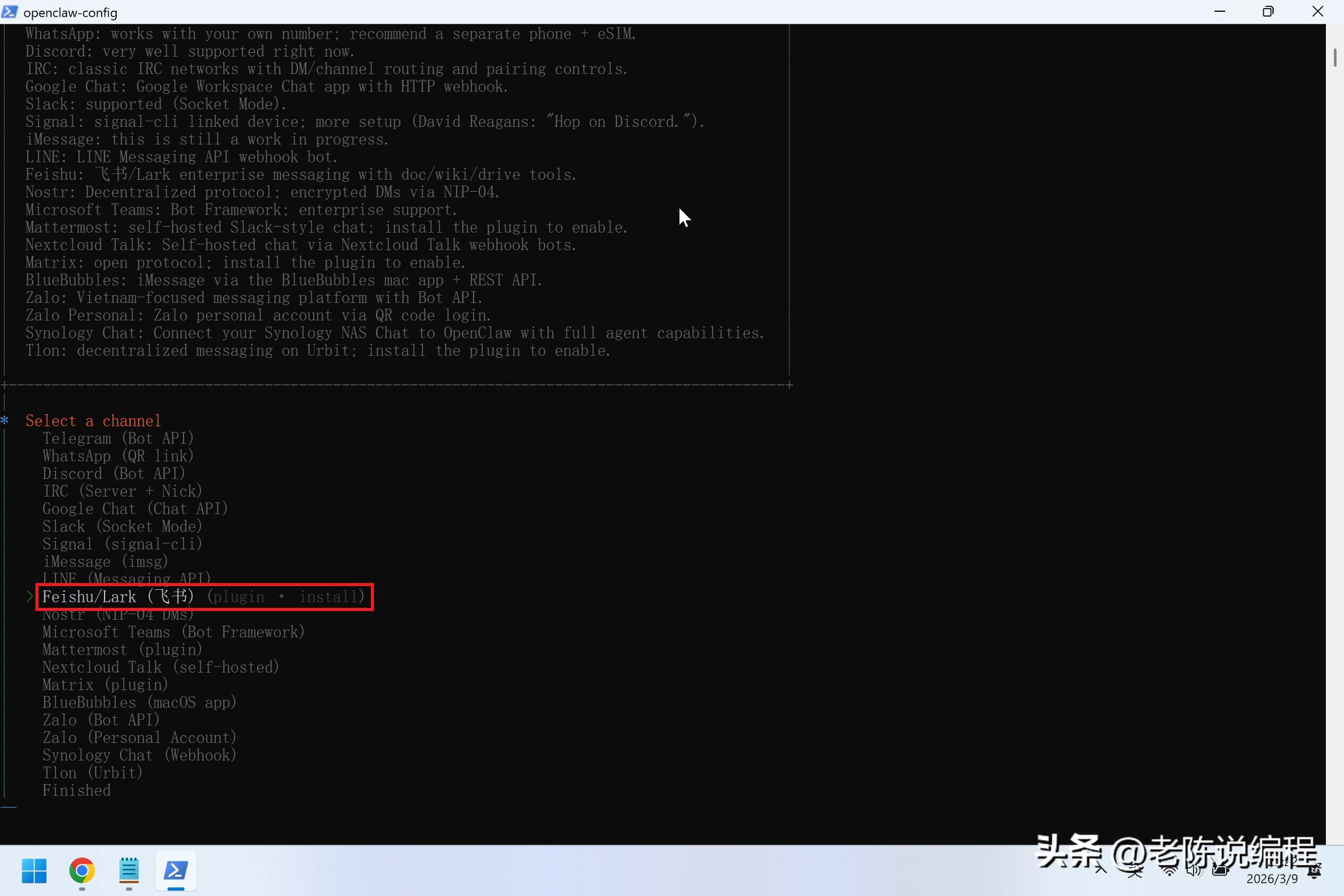
Task: Select the Finished option
Action: coord(76,791)
